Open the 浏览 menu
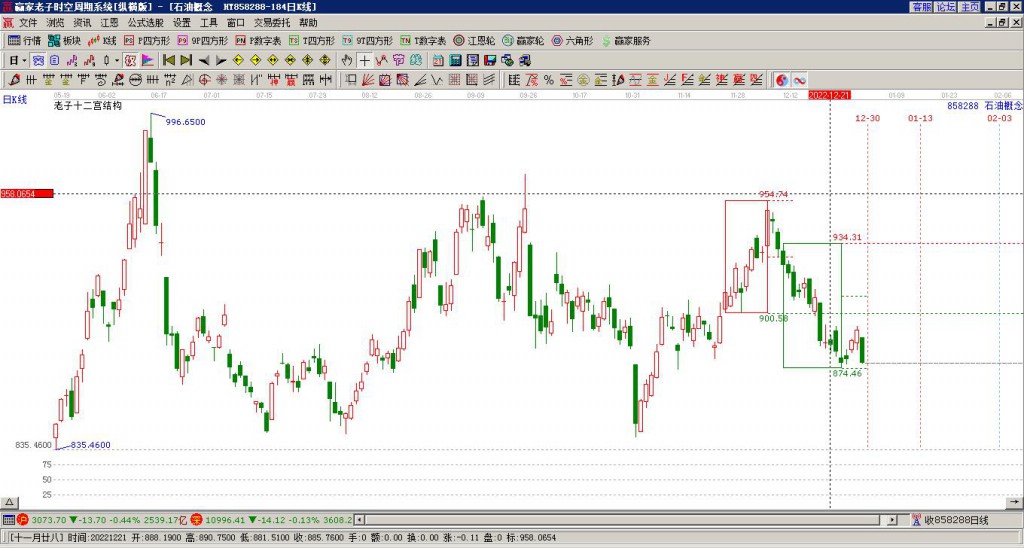This screenshot has height=548, width=1024. pos(55,23)
